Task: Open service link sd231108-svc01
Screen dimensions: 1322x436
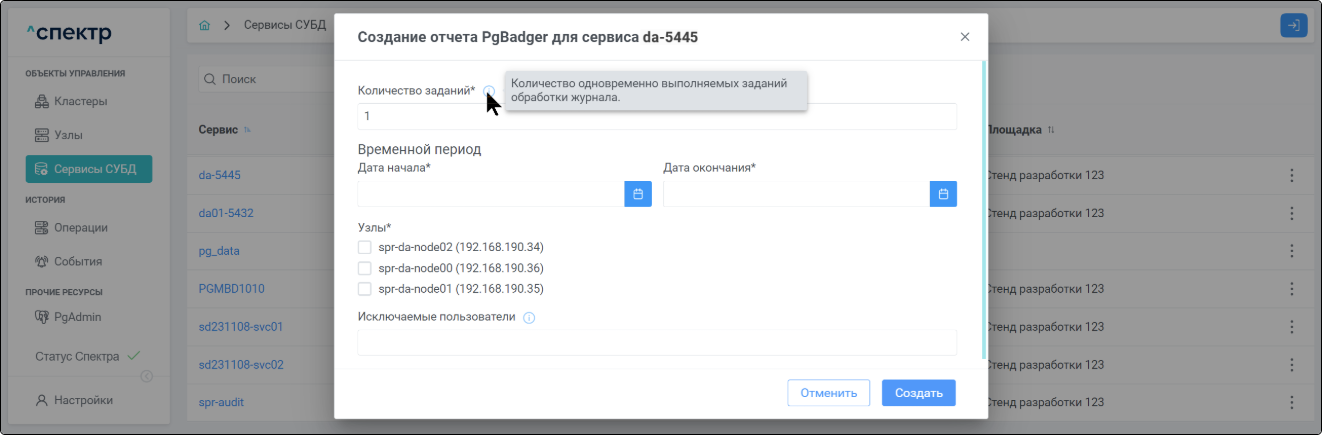Action: point(241,326)
